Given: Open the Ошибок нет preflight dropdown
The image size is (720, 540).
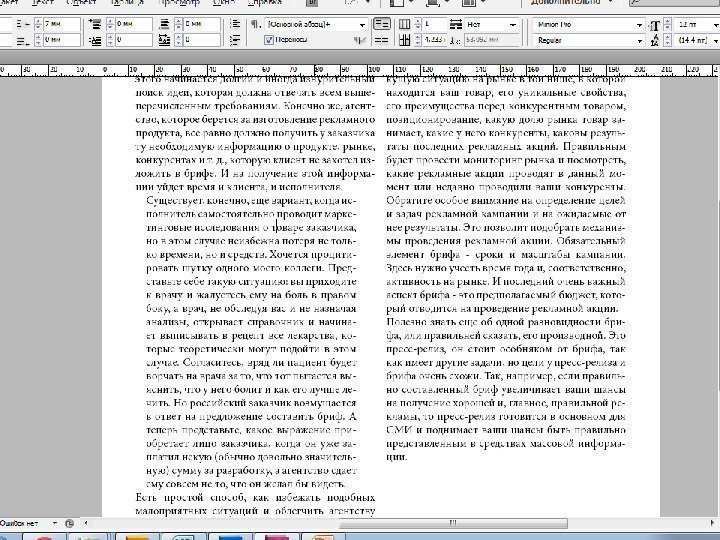Looking at the screenshot, I should (x=55, y=523).
